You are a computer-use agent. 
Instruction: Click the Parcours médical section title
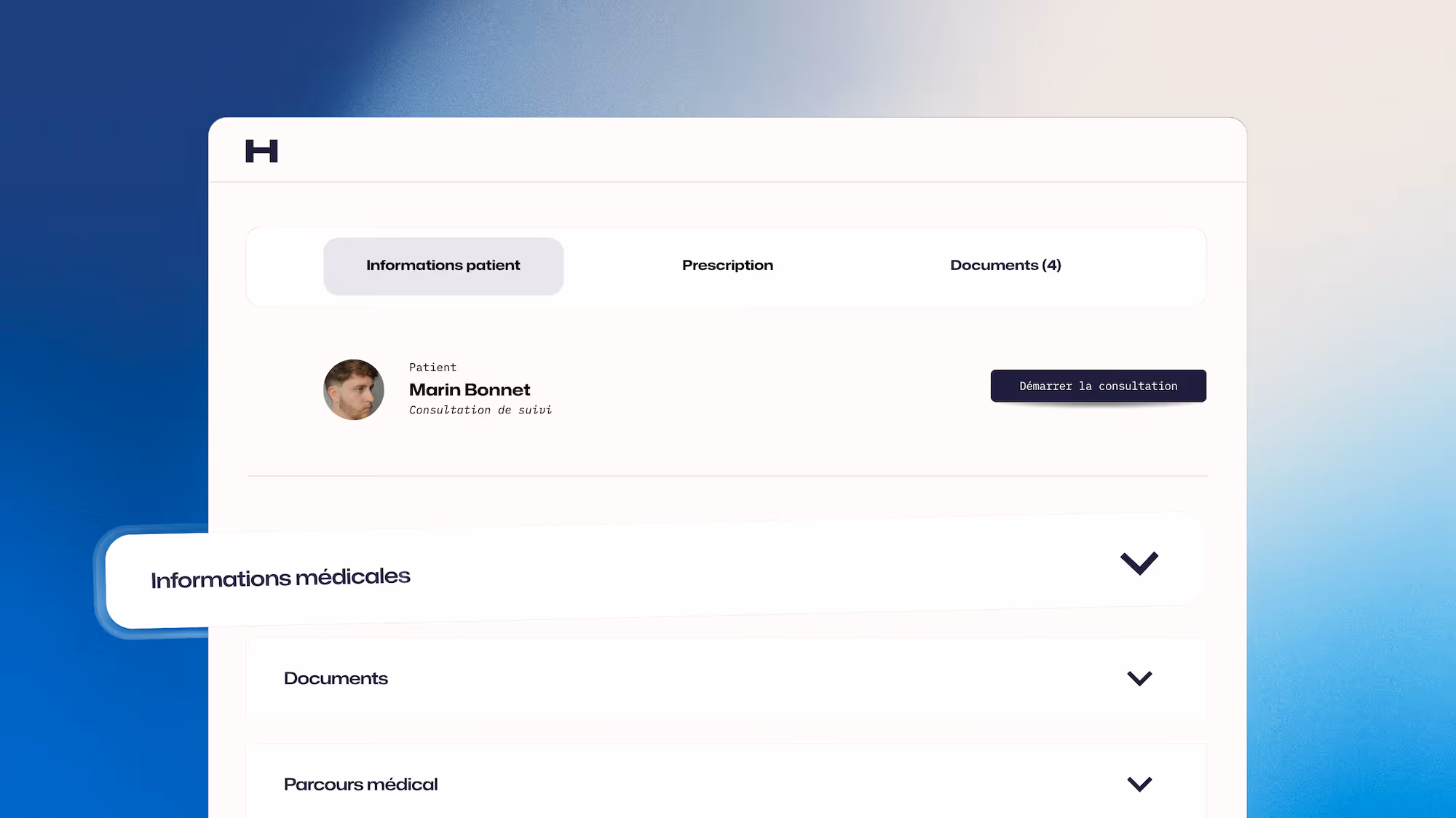pos(360,785)
